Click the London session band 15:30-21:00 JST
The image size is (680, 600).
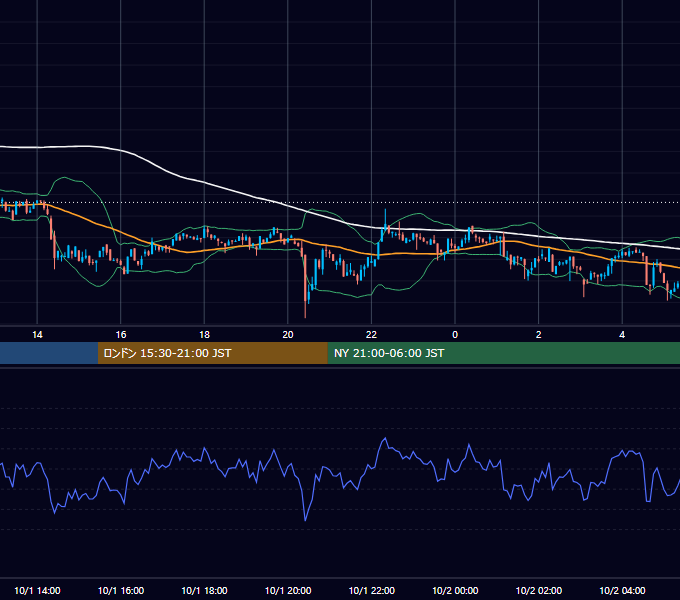(x=212, y=353)
